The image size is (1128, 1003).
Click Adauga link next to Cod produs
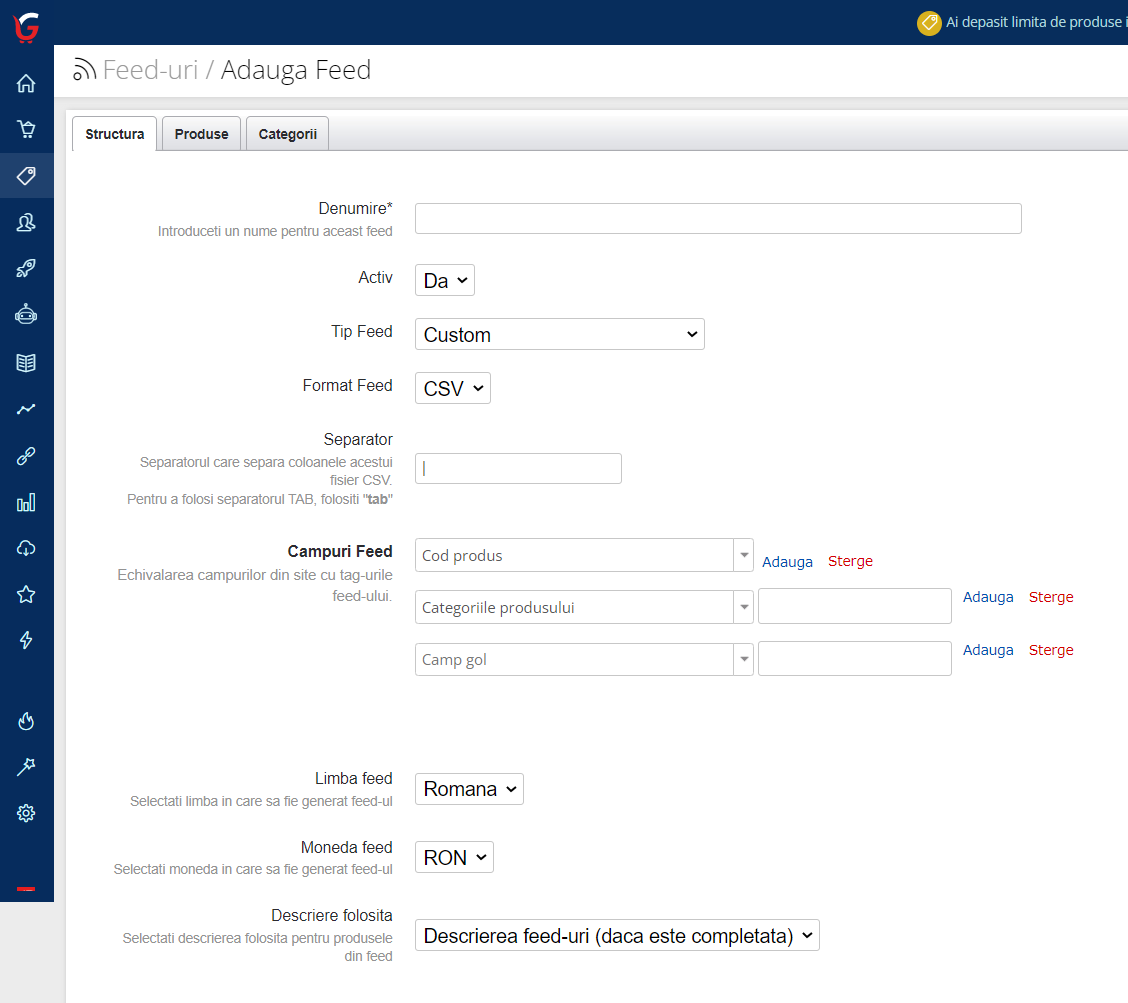point(787,562)
